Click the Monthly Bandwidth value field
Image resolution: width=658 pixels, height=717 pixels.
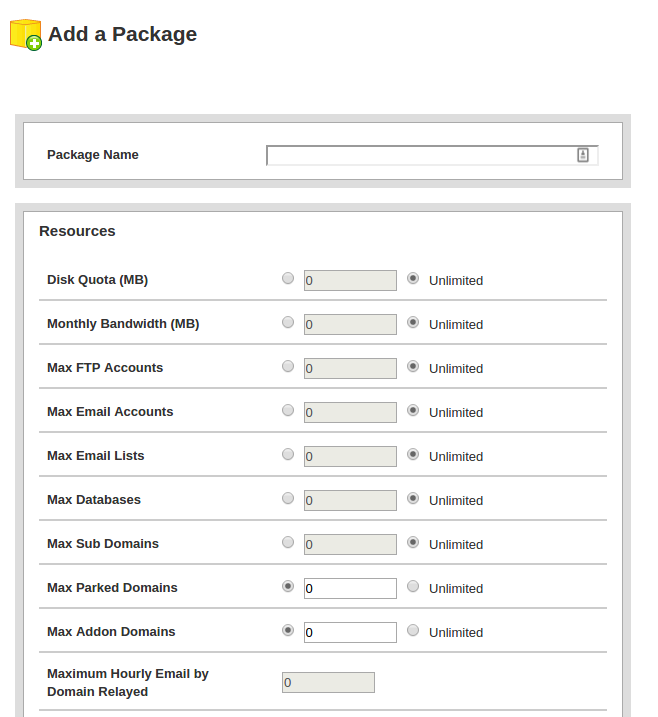(350, 324)
